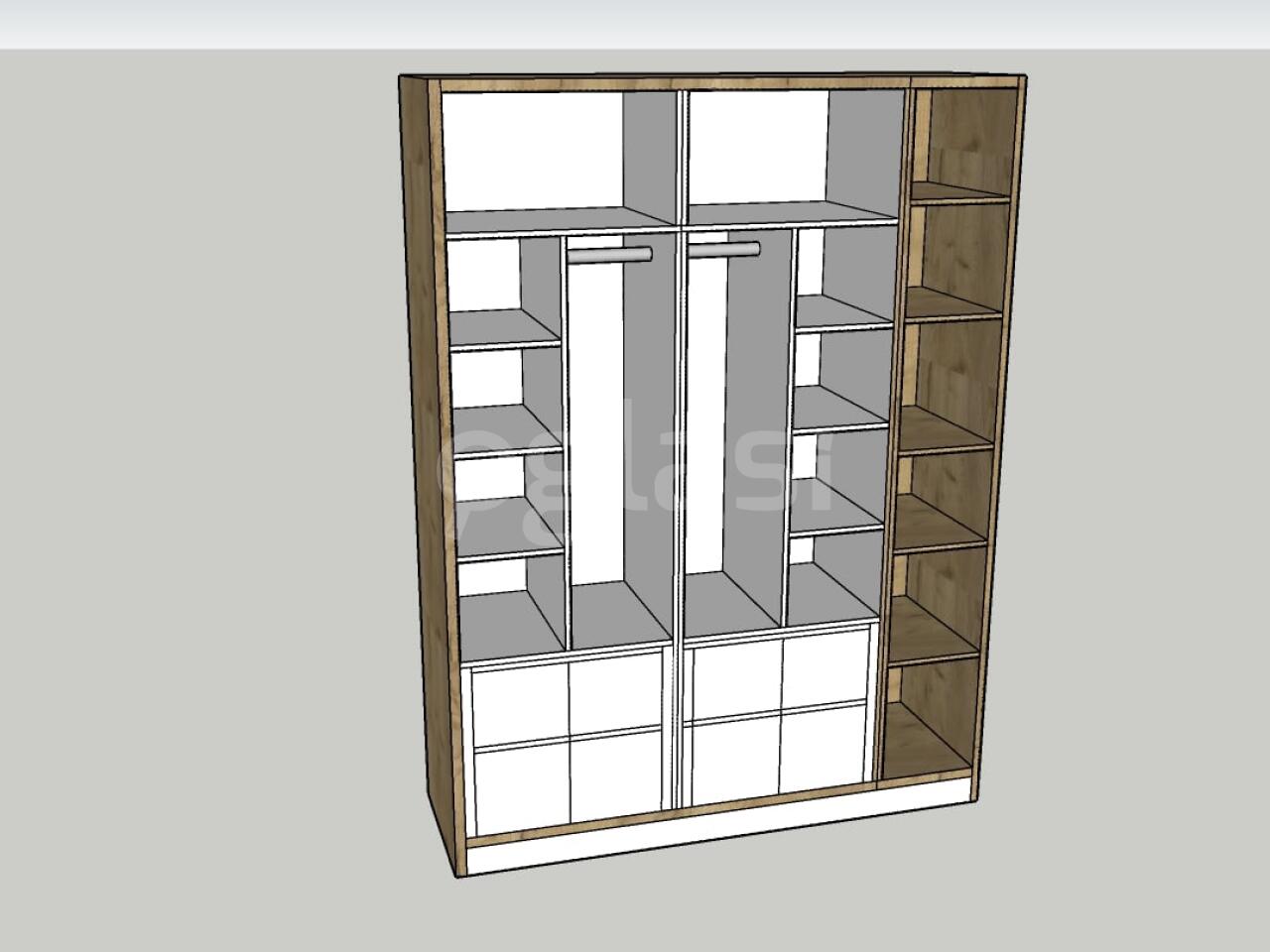
Task: Select the right hanging clothes rod
Action: point(724,250)
